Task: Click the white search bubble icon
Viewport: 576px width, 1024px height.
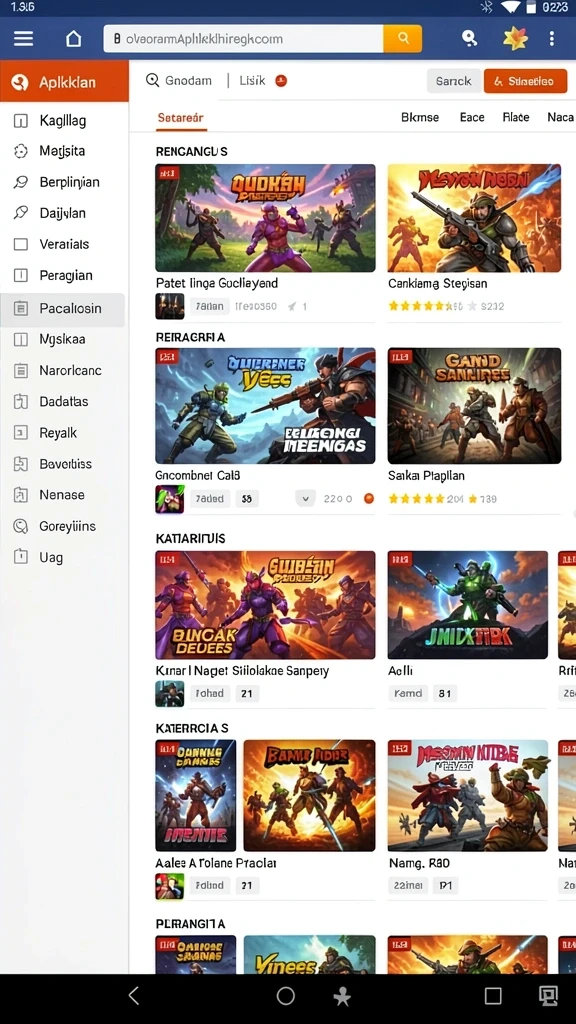Action: pos(469,39)
